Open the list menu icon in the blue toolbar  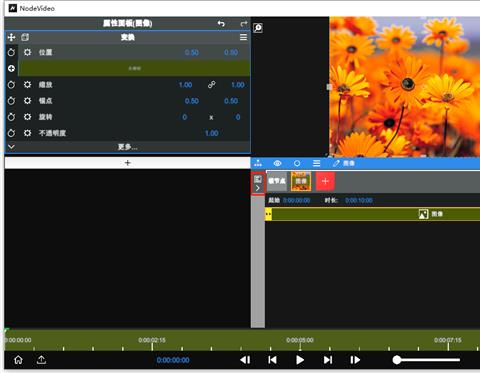click(x=317, y=163)
